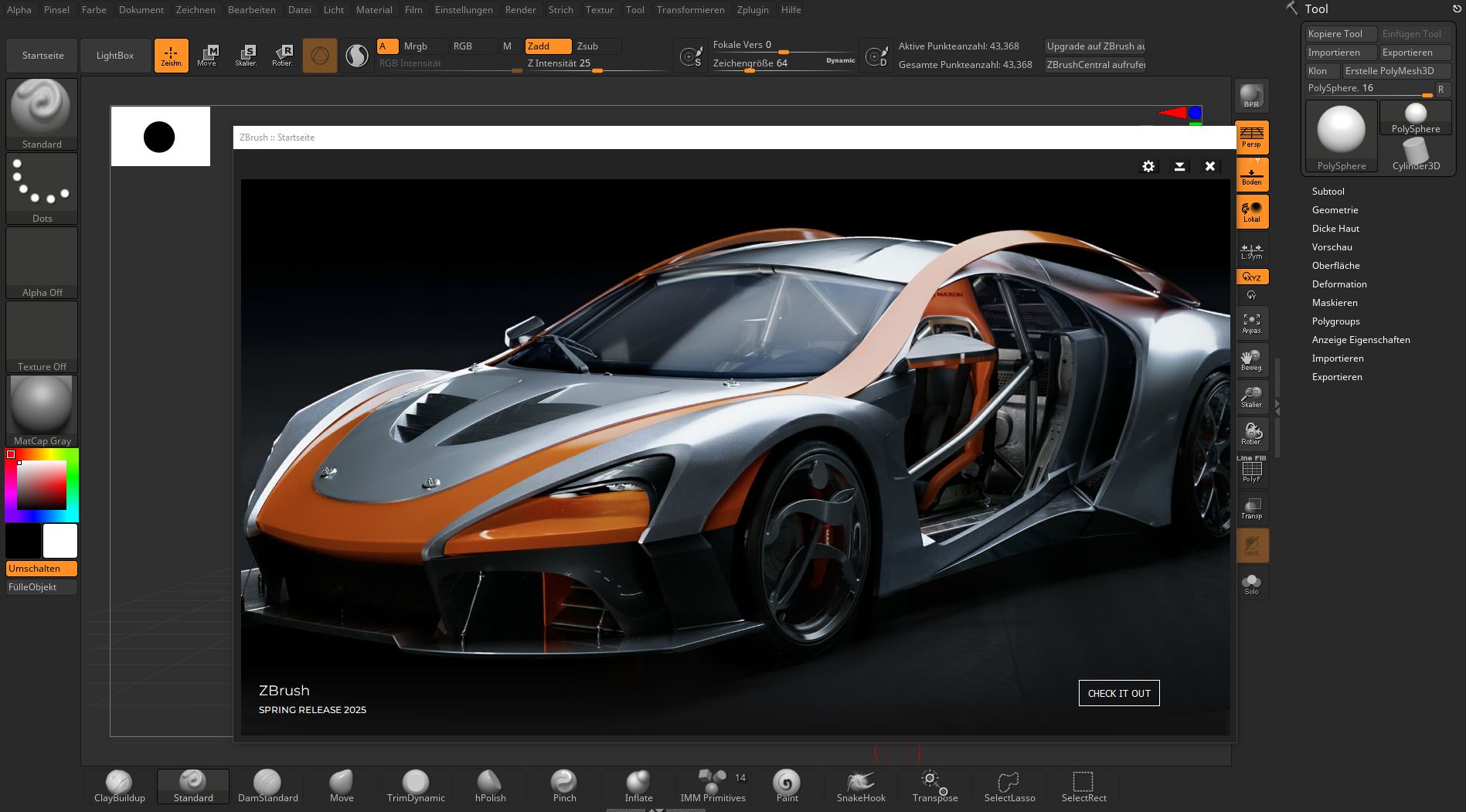Viewport: 1466px width, 812px height.
Task: Toggle Persp perspective mode
Action: point(1251,137)
